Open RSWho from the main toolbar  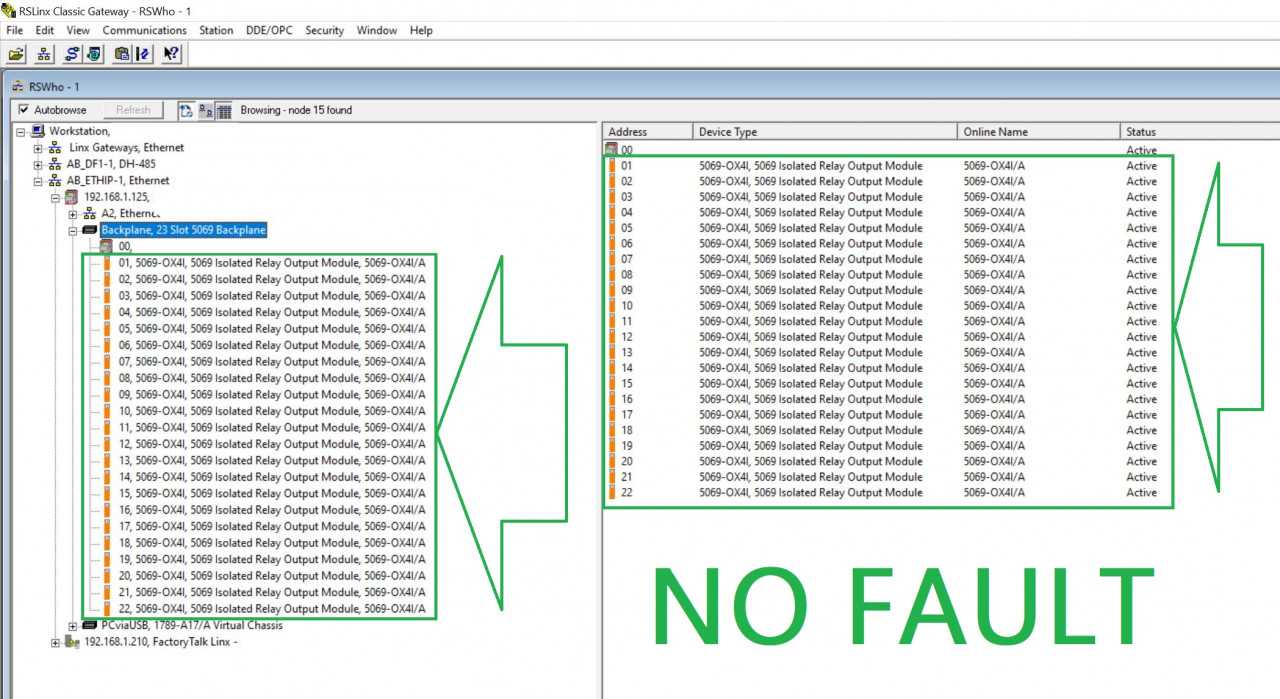[x=44, y=54]
